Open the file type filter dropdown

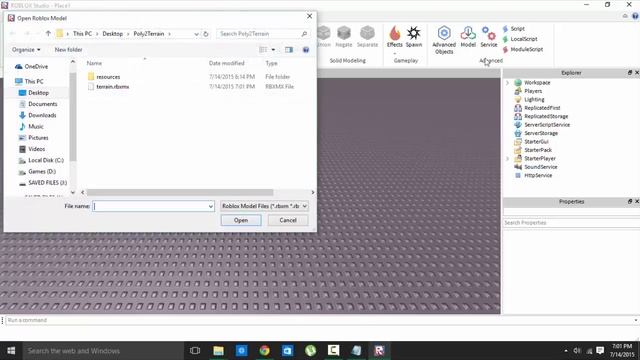pos(264,206)
